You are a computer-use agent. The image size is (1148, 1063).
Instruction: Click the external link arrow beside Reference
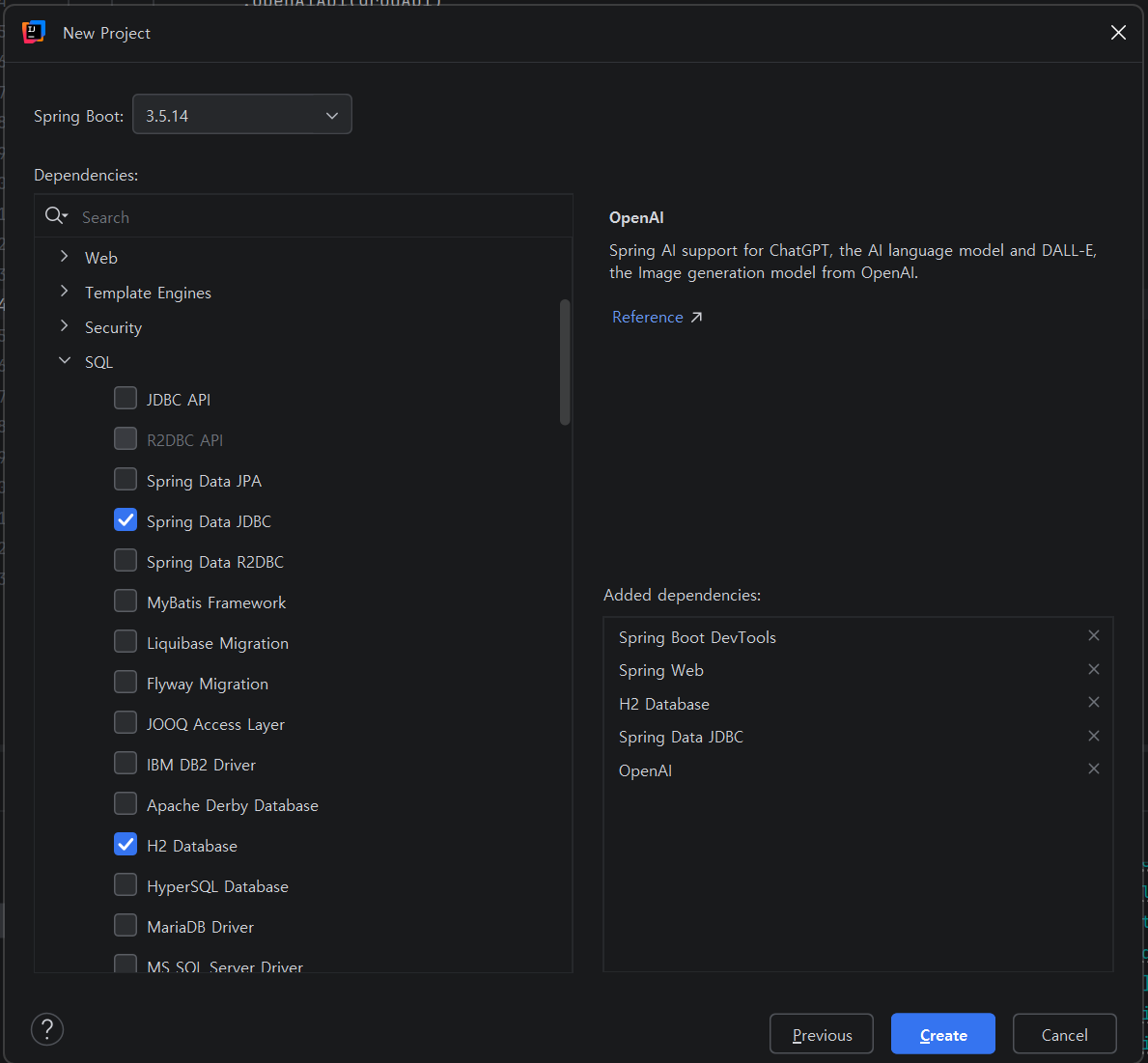pos(696,317)
